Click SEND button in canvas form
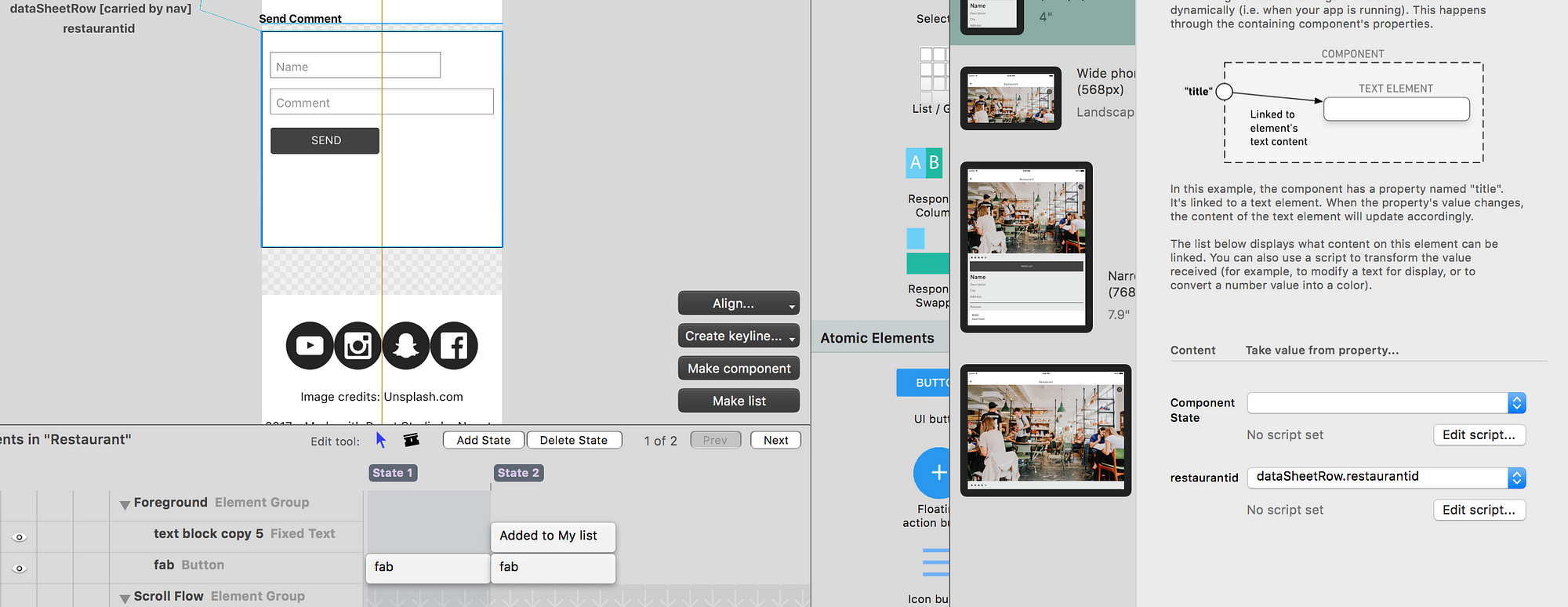 click(325, 140)
